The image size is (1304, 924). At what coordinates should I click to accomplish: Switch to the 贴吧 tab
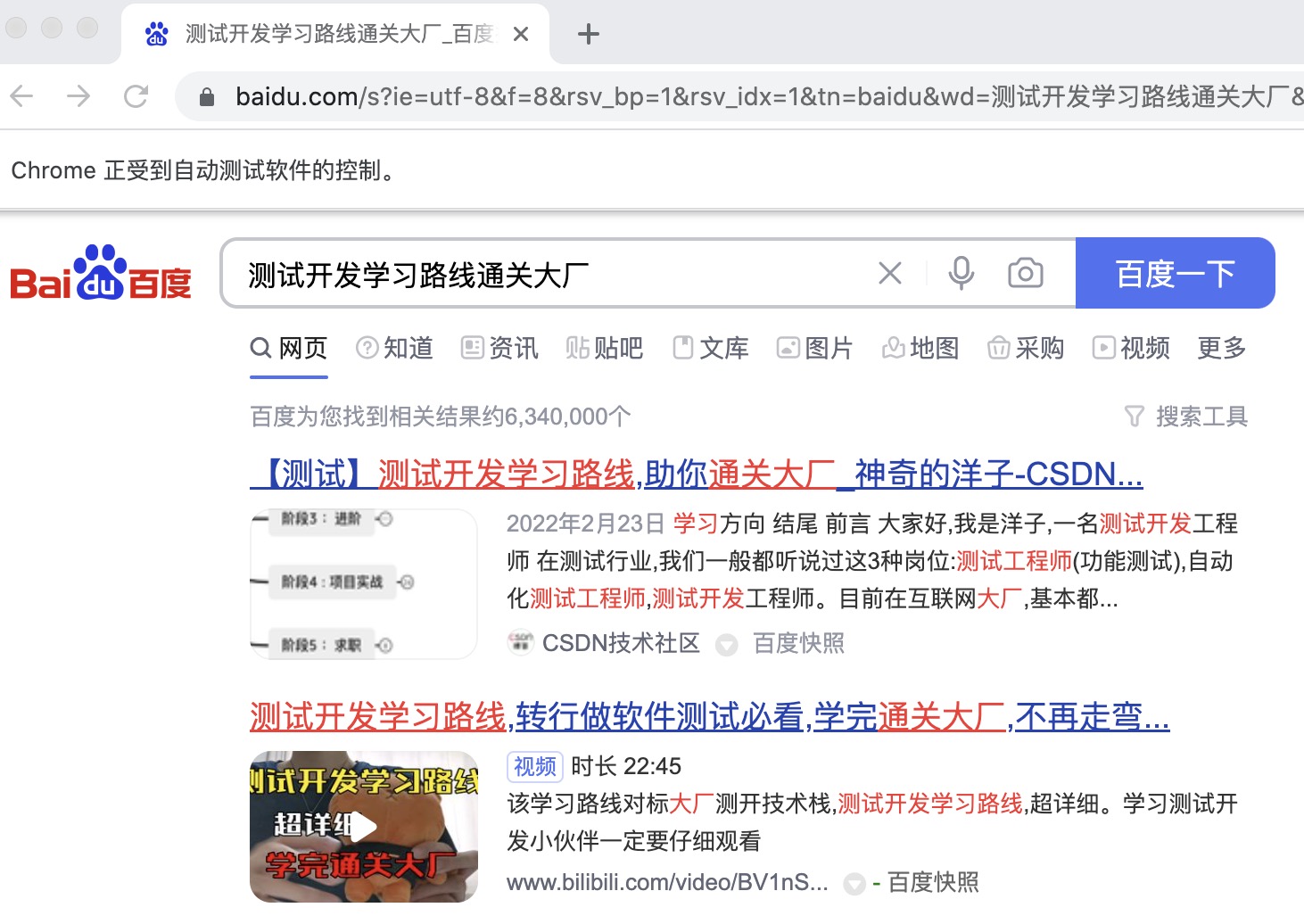[x=605, y=348]
